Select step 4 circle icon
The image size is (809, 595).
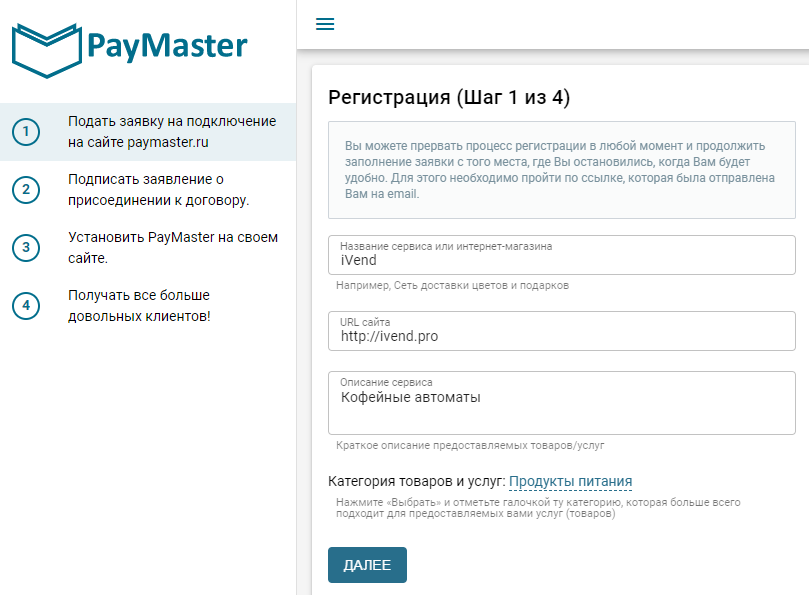pos(26,305)
